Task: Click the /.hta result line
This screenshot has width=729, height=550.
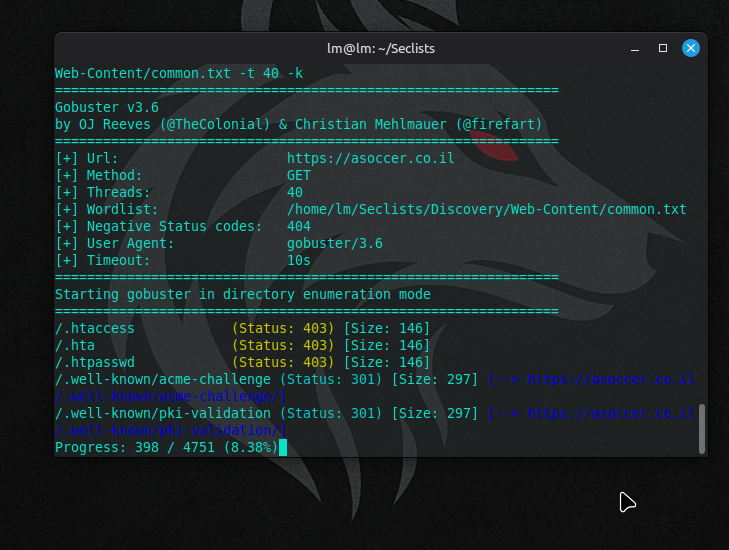Action: point(242,345)
